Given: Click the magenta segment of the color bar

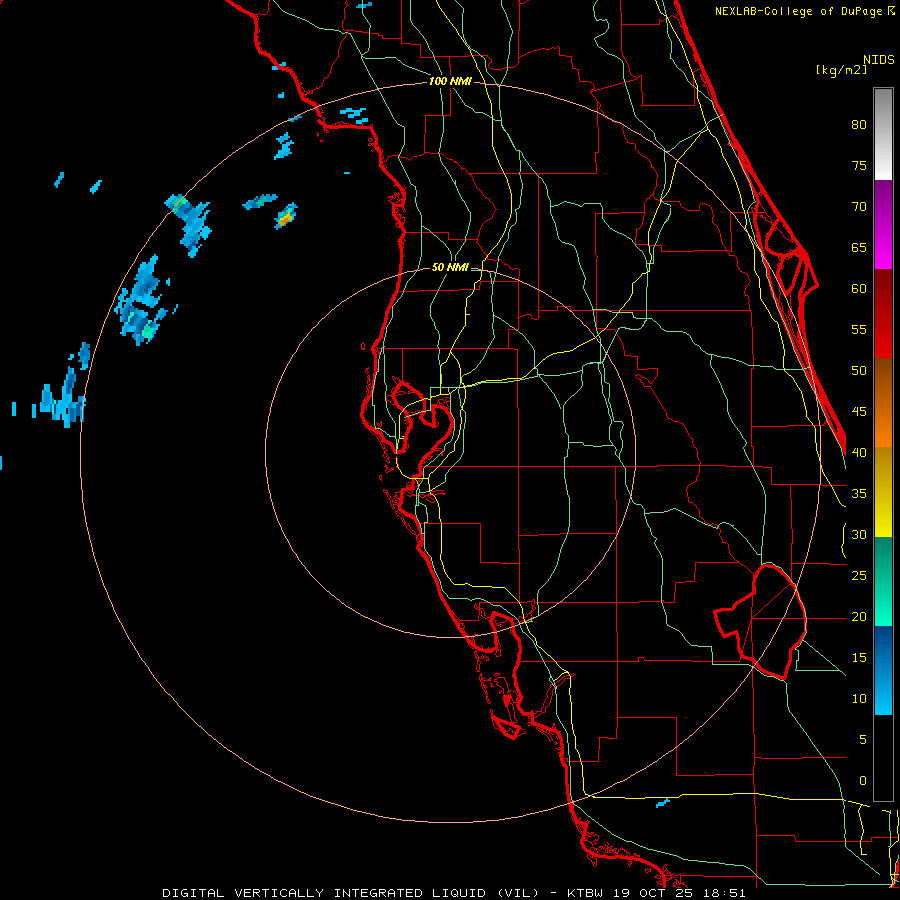Looking at the screenshot, I should pos(883,225).
